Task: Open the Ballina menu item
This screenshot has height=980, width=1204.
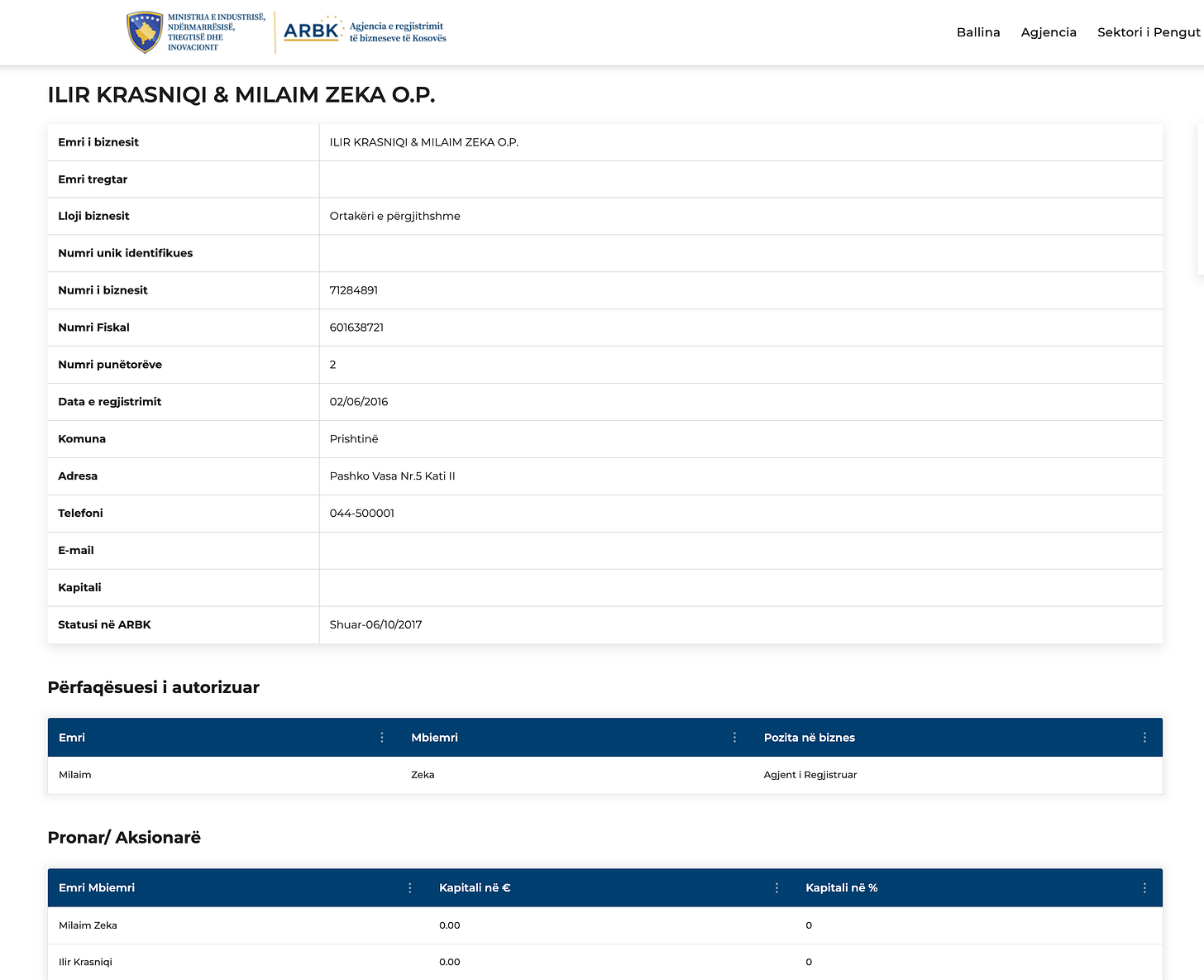Action: [978, 32]
